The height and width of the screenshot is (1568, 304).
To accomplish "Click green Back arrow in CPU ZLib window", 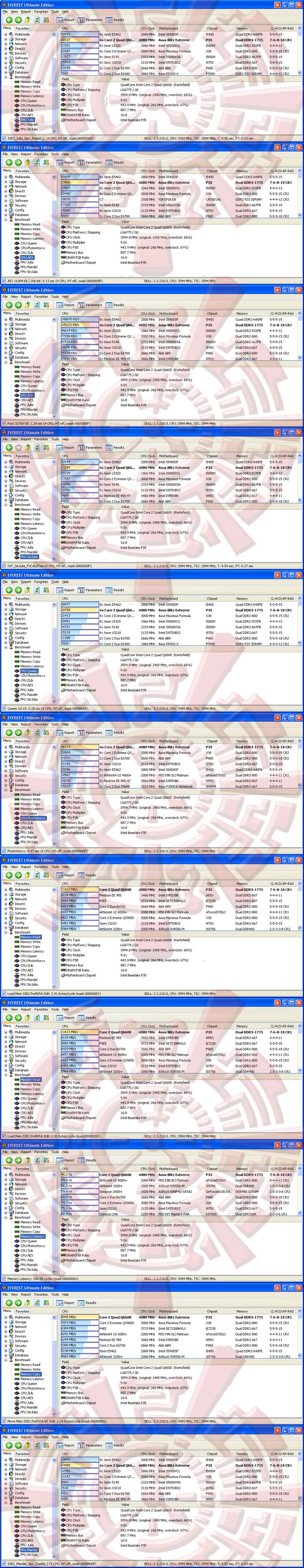I will tap(9, 305).
